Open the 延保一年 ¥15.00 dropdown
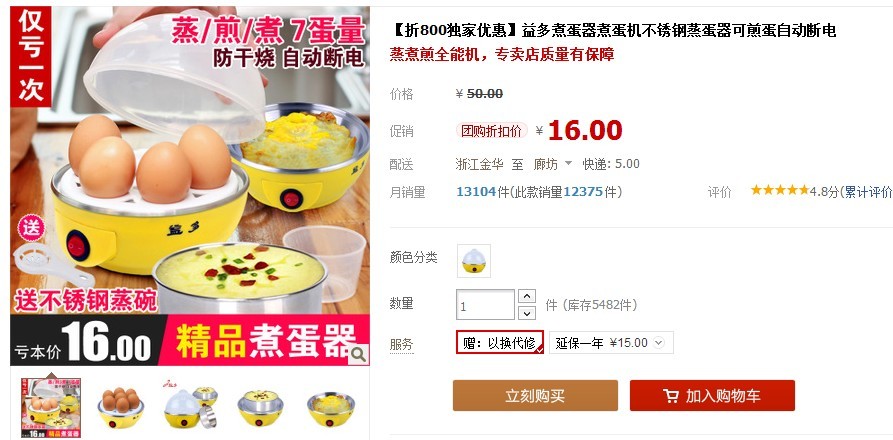The height and width of the screenshot is (440, 893). pos(611,343)
